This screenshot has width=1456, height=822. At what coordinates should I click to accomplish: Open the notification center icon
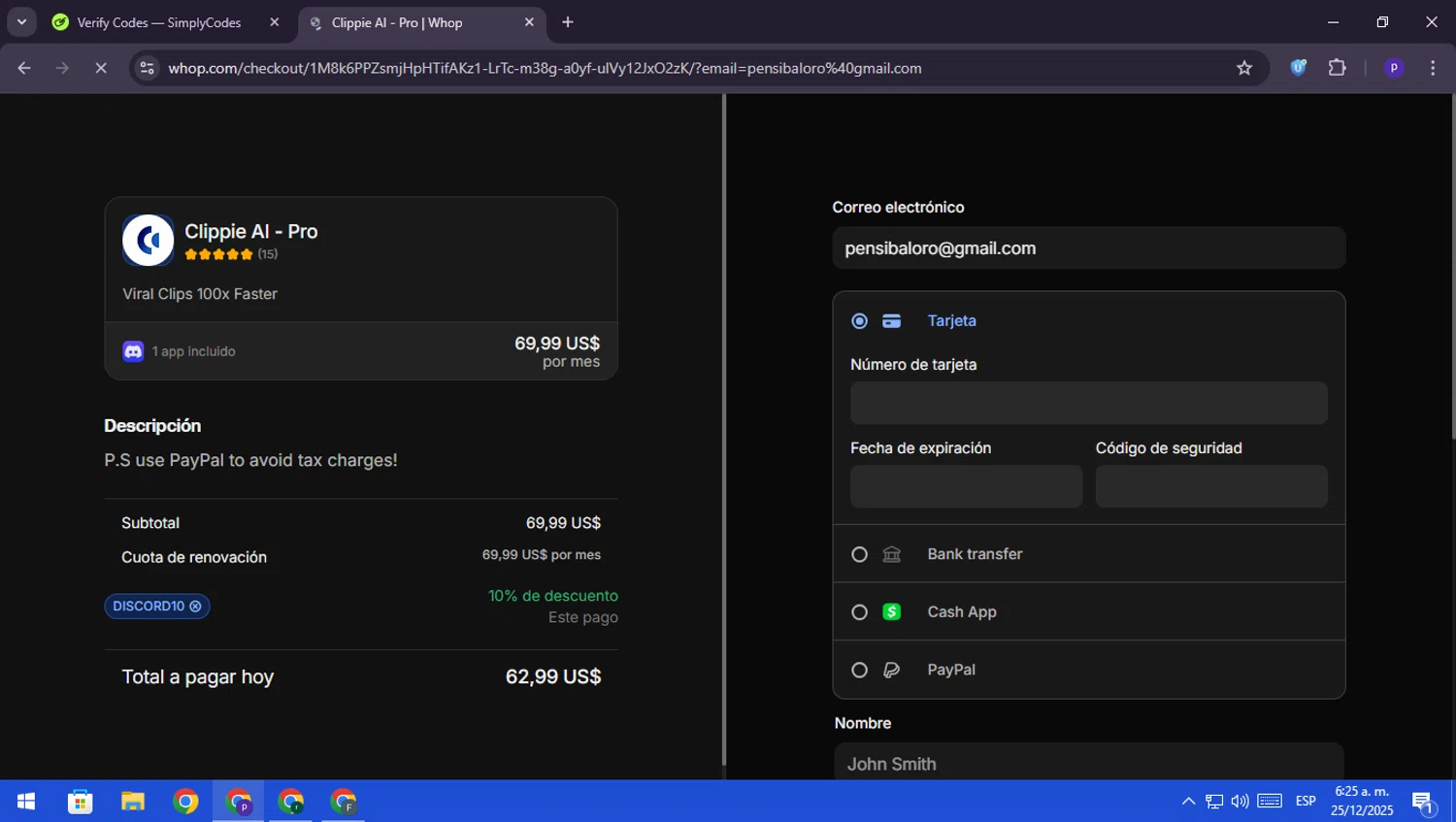[x=1424, y=802]
